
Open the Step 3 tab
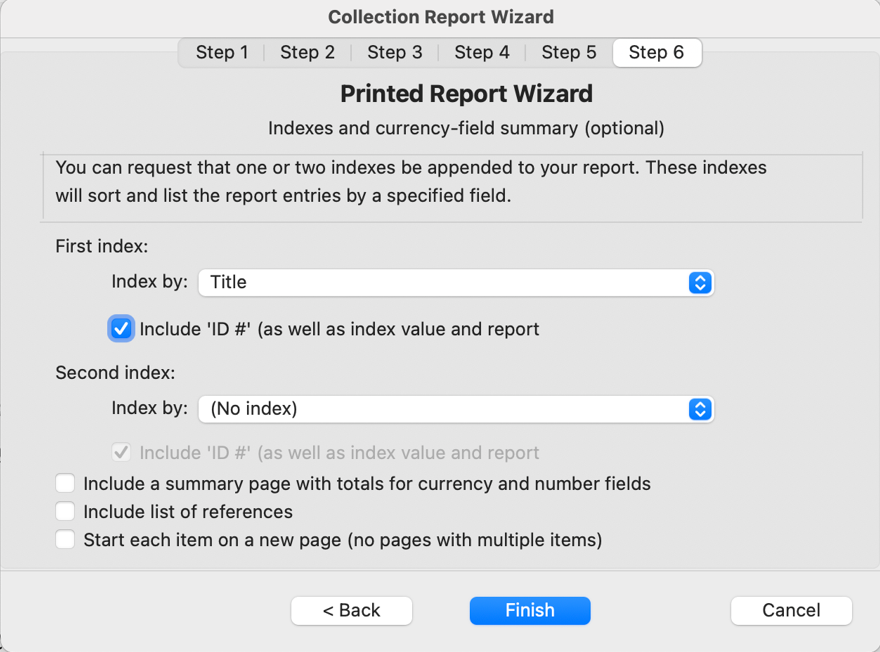(394, 52)
